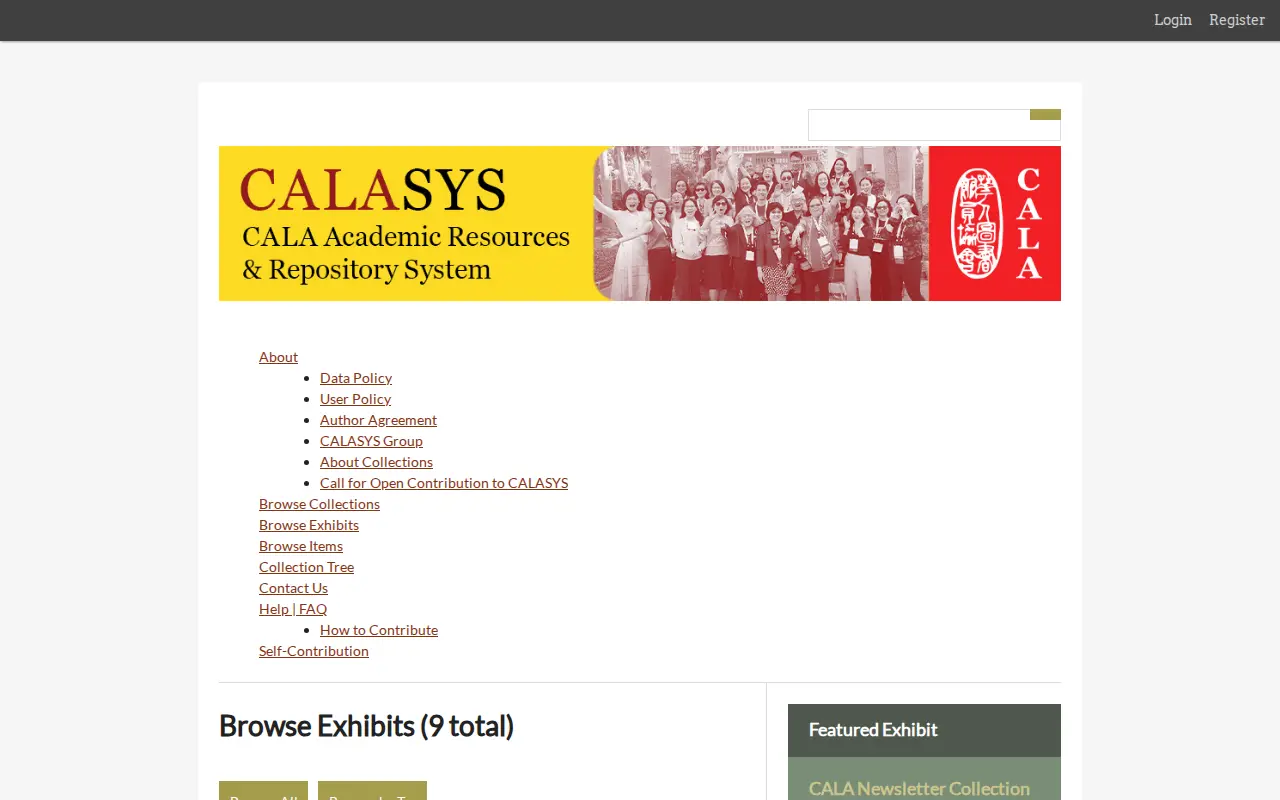Open the CALA Newsletter Collection exhibit
This screenshot has width=1280, height=800.
919,788
